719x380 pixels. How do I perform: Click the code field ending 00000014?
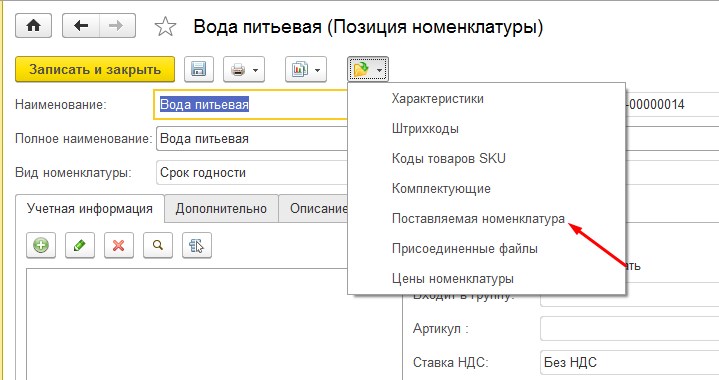pyautogui.click(x=672, y=105)
